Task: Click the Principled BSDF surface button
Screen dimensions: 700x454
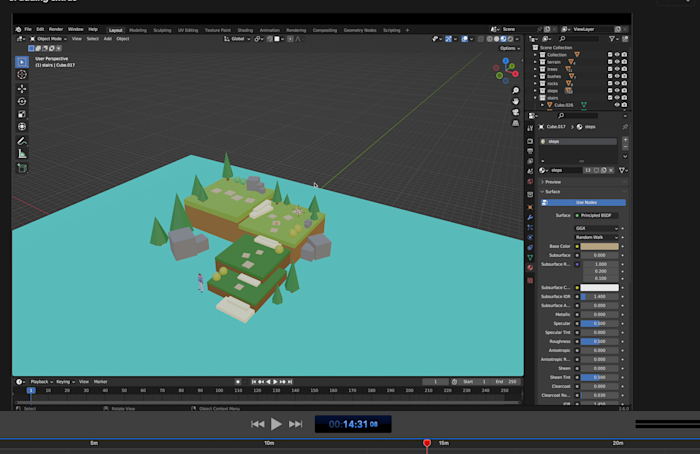Action: (597, 215)
